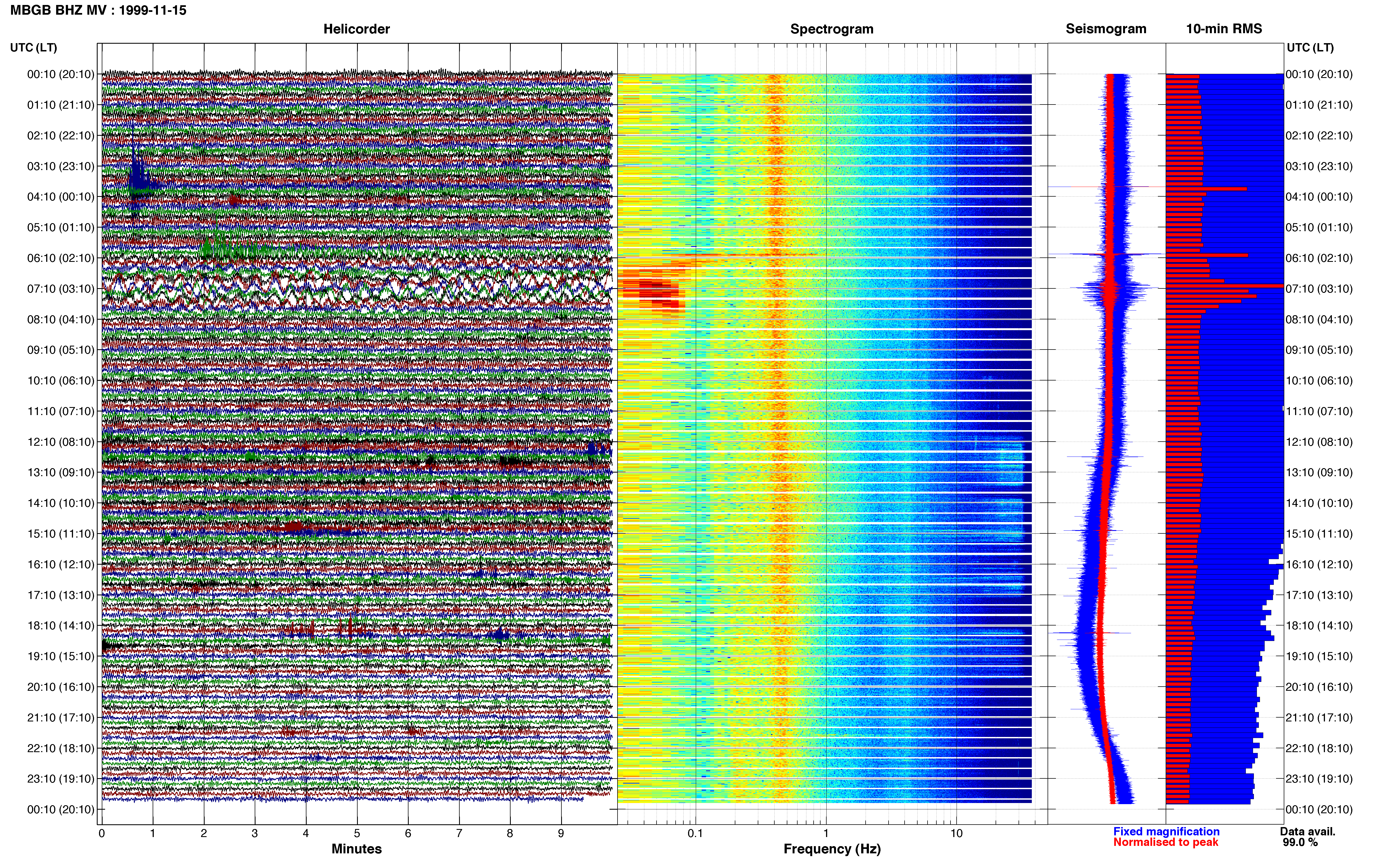Click the 'Helicorder' panel heading
Viewport: 1388px width, 868px height.
pos(356,29)
